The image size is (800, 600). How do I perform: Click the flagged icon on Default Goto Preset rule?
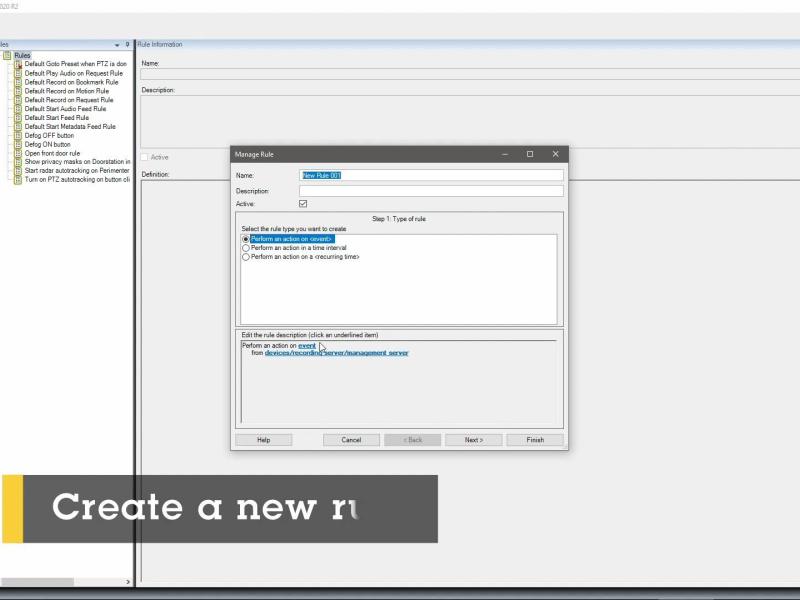click(17, 63)
